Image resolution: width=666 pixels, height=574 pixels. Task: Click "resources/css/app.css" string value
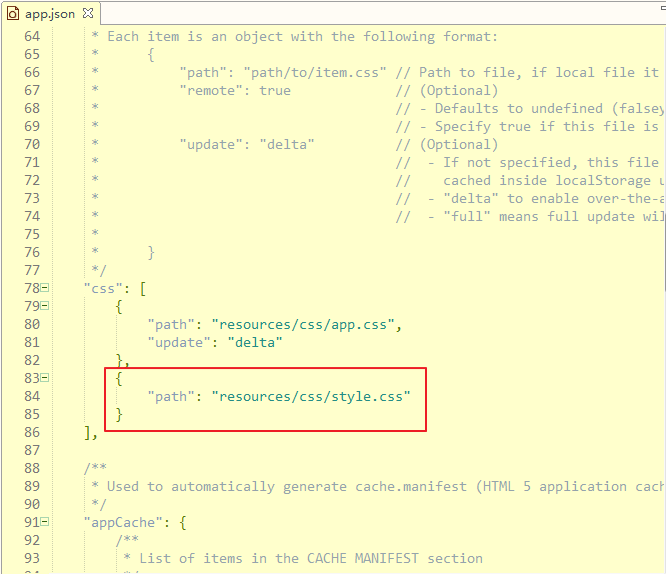303,325
